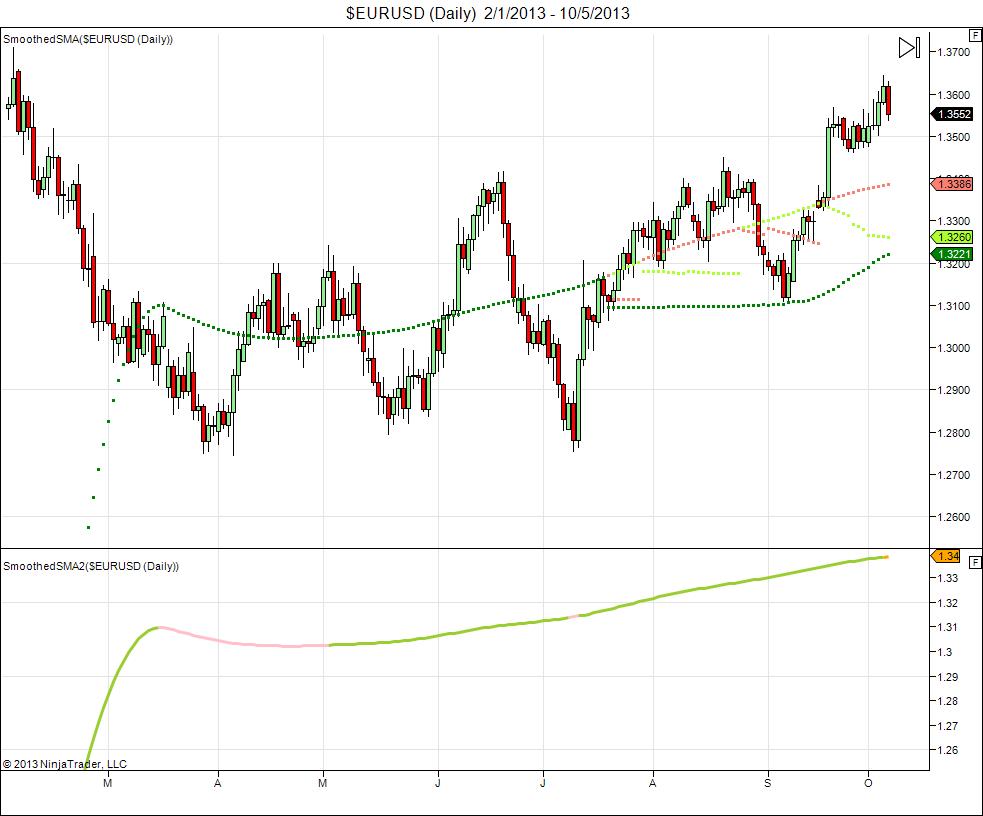Click the yellow highlighted candle marker
The width and height of the screenshot is (983, 816).
click(x=819, y=204)
